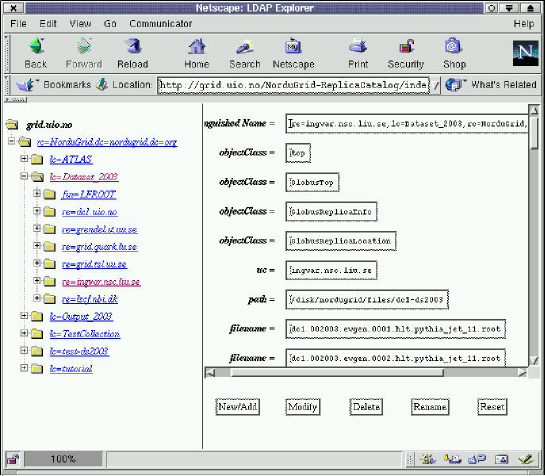The width and height of the screenshot is (545, 476).
Task: Open the View menu
Action: (x=80, y=24)
